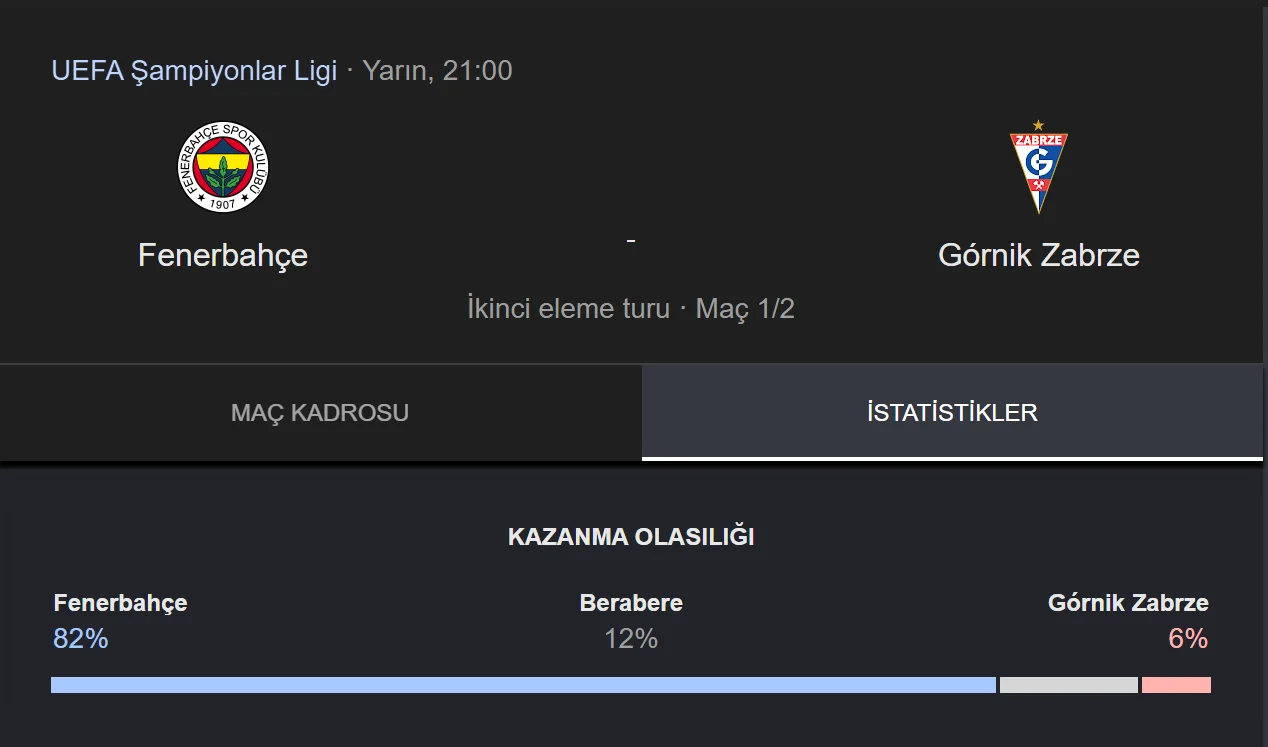Click the Yarın, 21:00 match time
1268x747 pixels.
(x=437, y=71)
